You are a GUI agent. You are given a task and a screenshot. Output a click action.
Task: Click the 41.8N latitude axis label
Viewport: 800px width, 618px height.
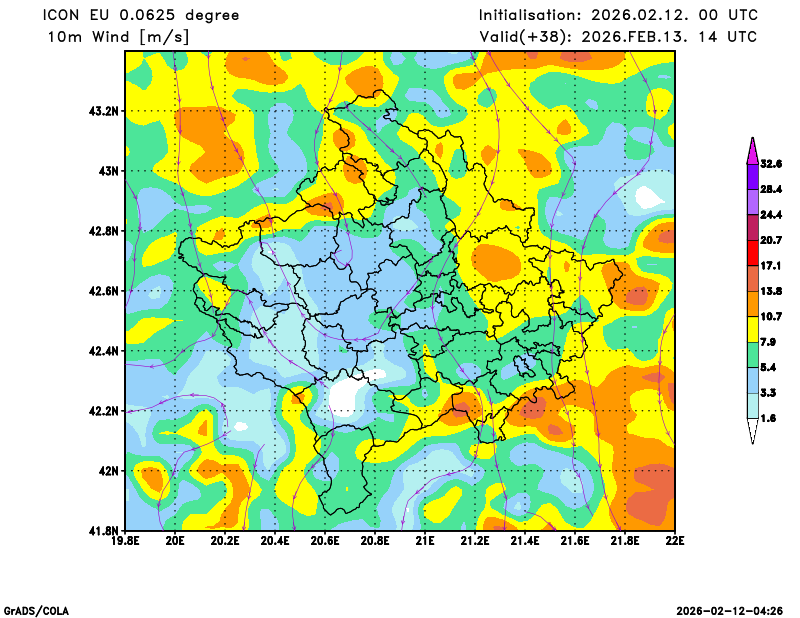[102, 530]
